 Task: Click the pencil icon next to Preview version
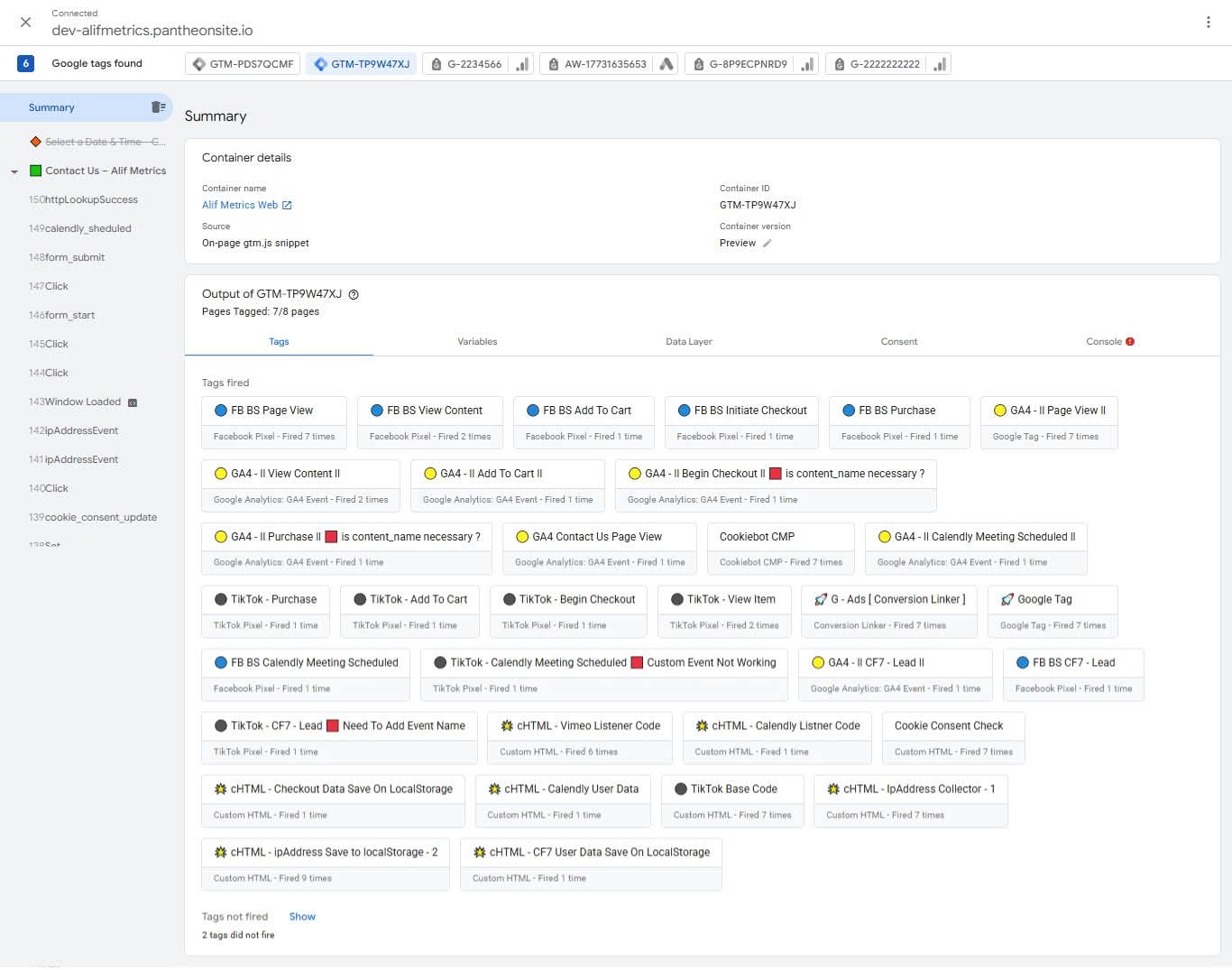pos(768,243)
